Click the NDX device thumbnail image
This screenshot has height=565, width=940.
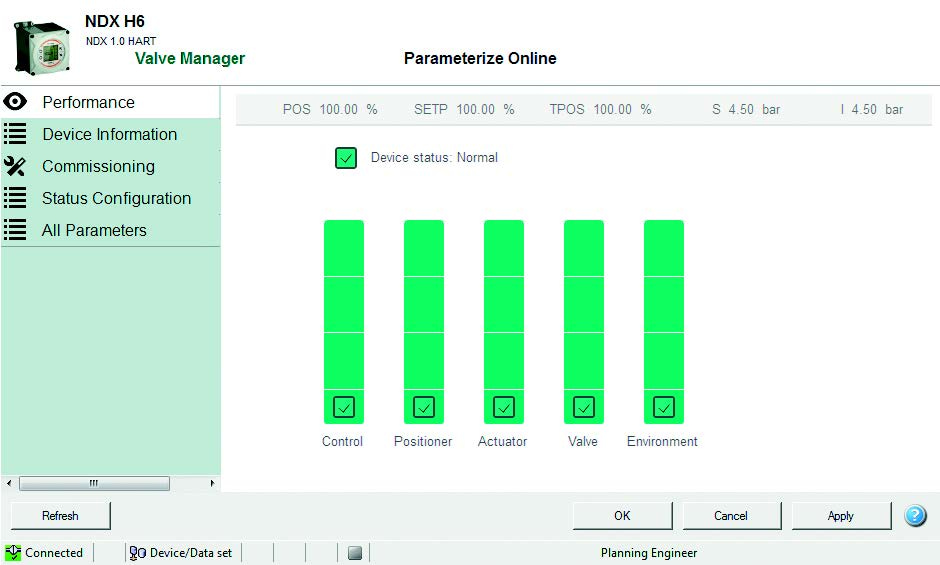click(40, 48)
